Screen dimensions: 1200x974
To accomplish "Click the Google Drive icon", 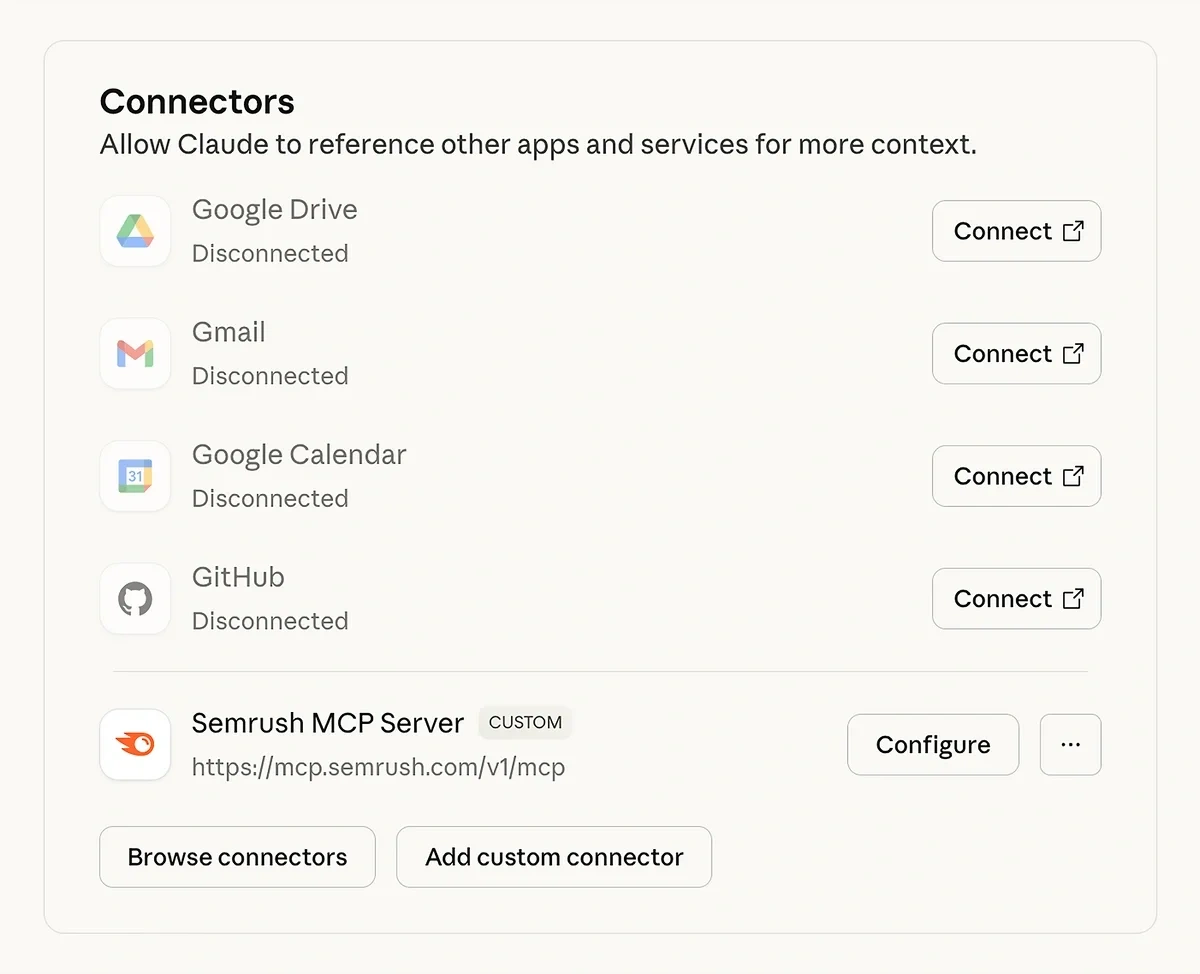I will 135,231.
